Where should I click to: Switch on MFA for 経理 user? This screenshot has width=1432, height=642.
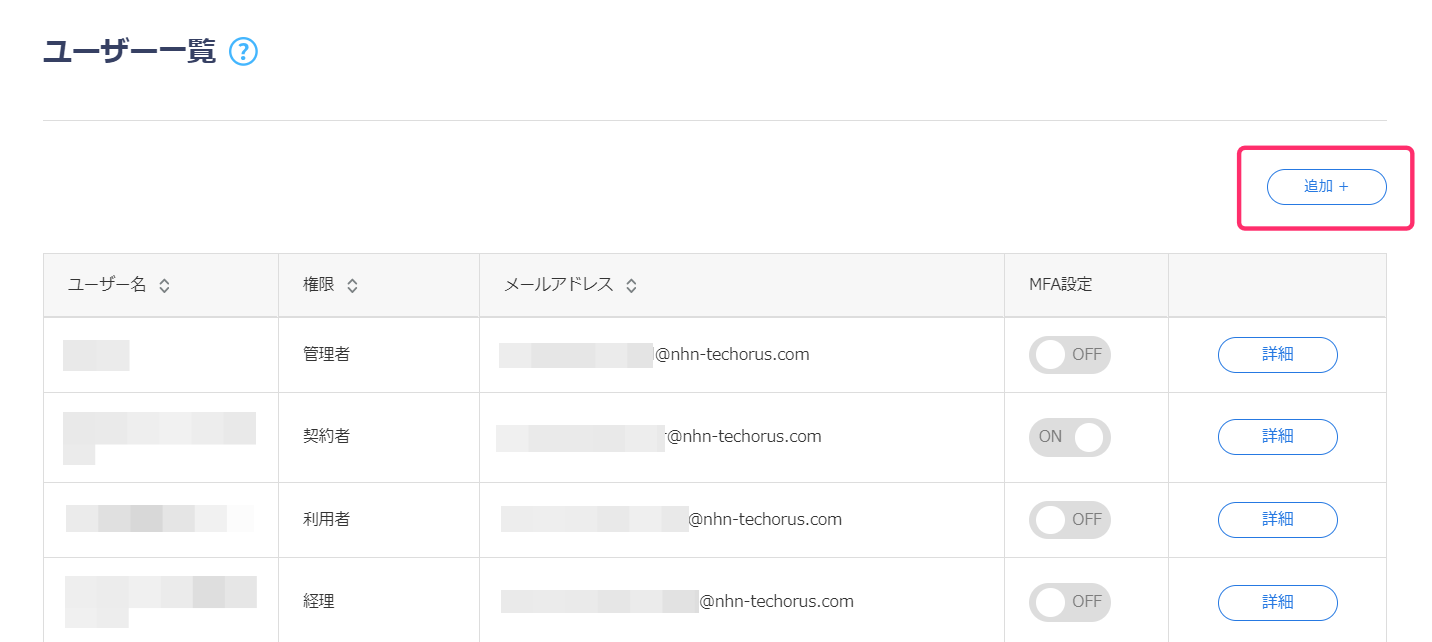(1069, 602)
